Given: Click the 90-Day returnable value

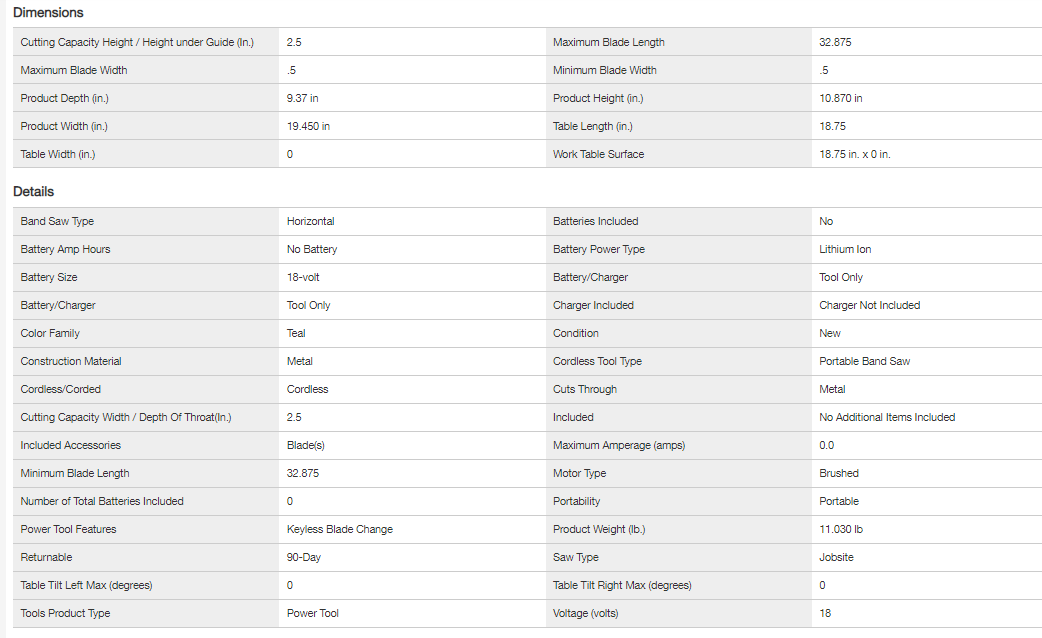Looking at the screenshot, I should tap(303, 557).
